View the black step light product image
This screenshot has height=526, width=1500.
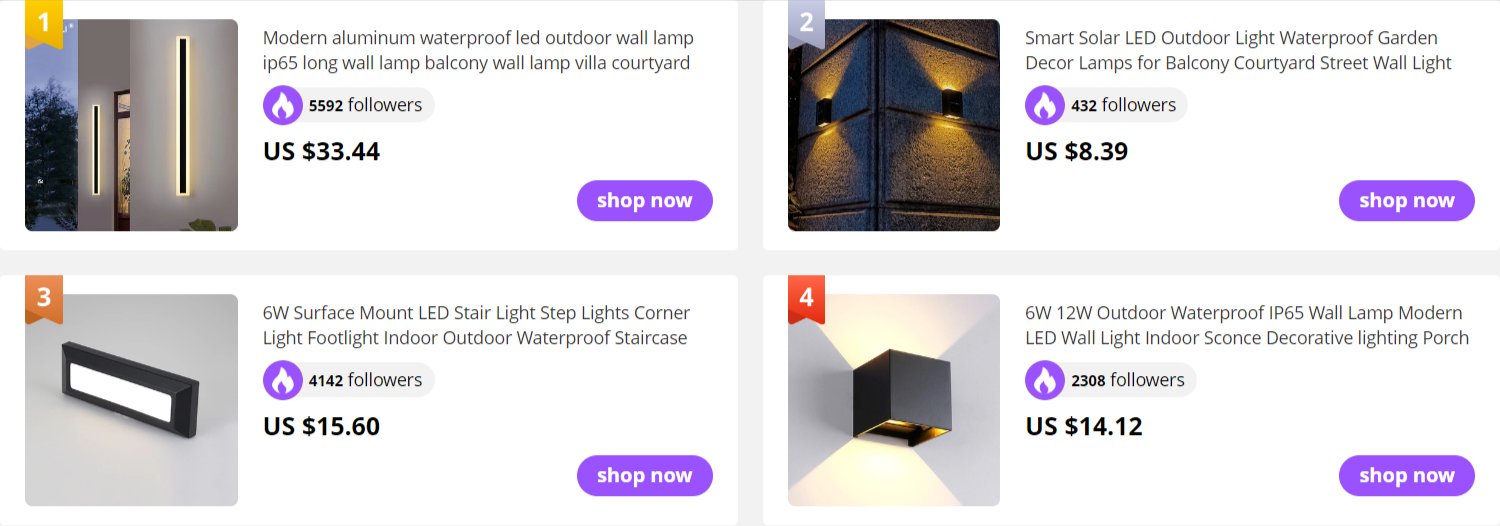(x=131, y=400)
